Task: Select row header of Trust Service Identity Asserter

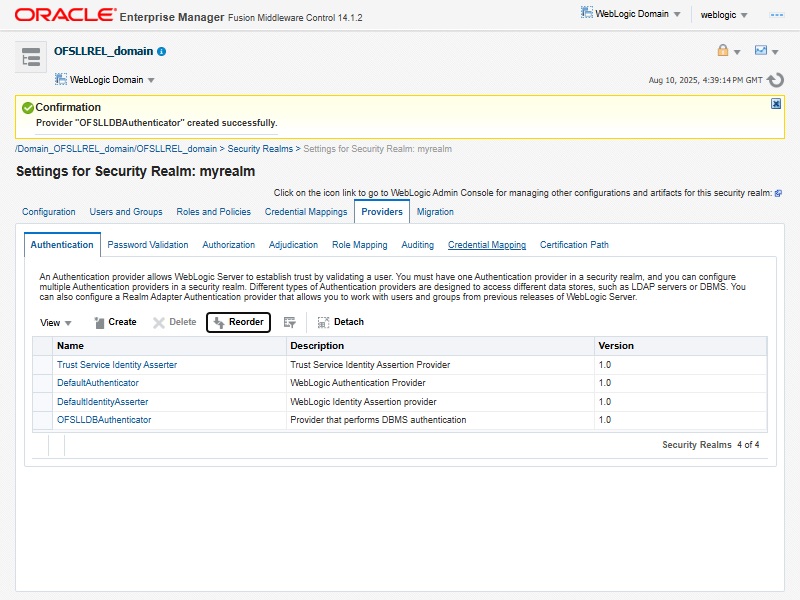Action: (x=42, y=365)
